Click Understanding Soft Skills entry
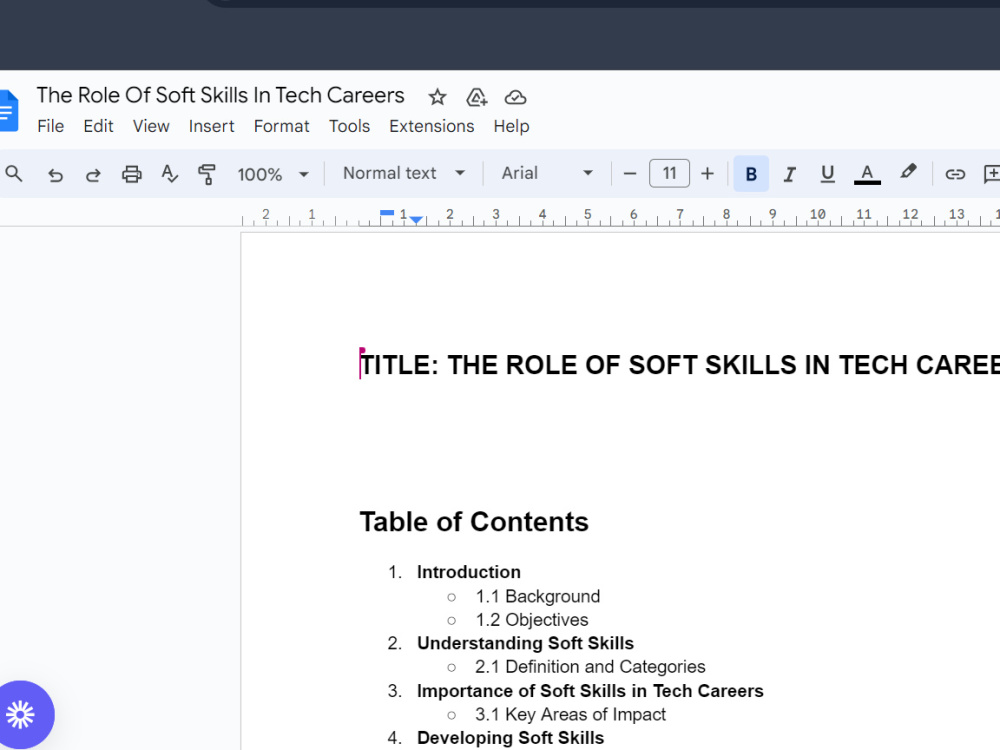Image resolution: width=1000 pixels, height=750 pixels. (x=526, y=643)
